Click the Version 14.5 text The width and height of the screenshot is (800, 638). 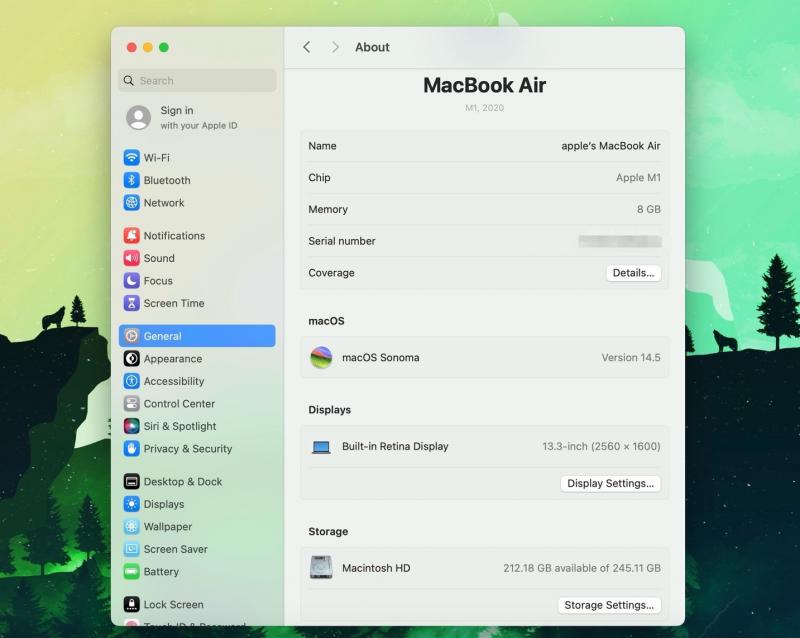(x=631, y=357)
